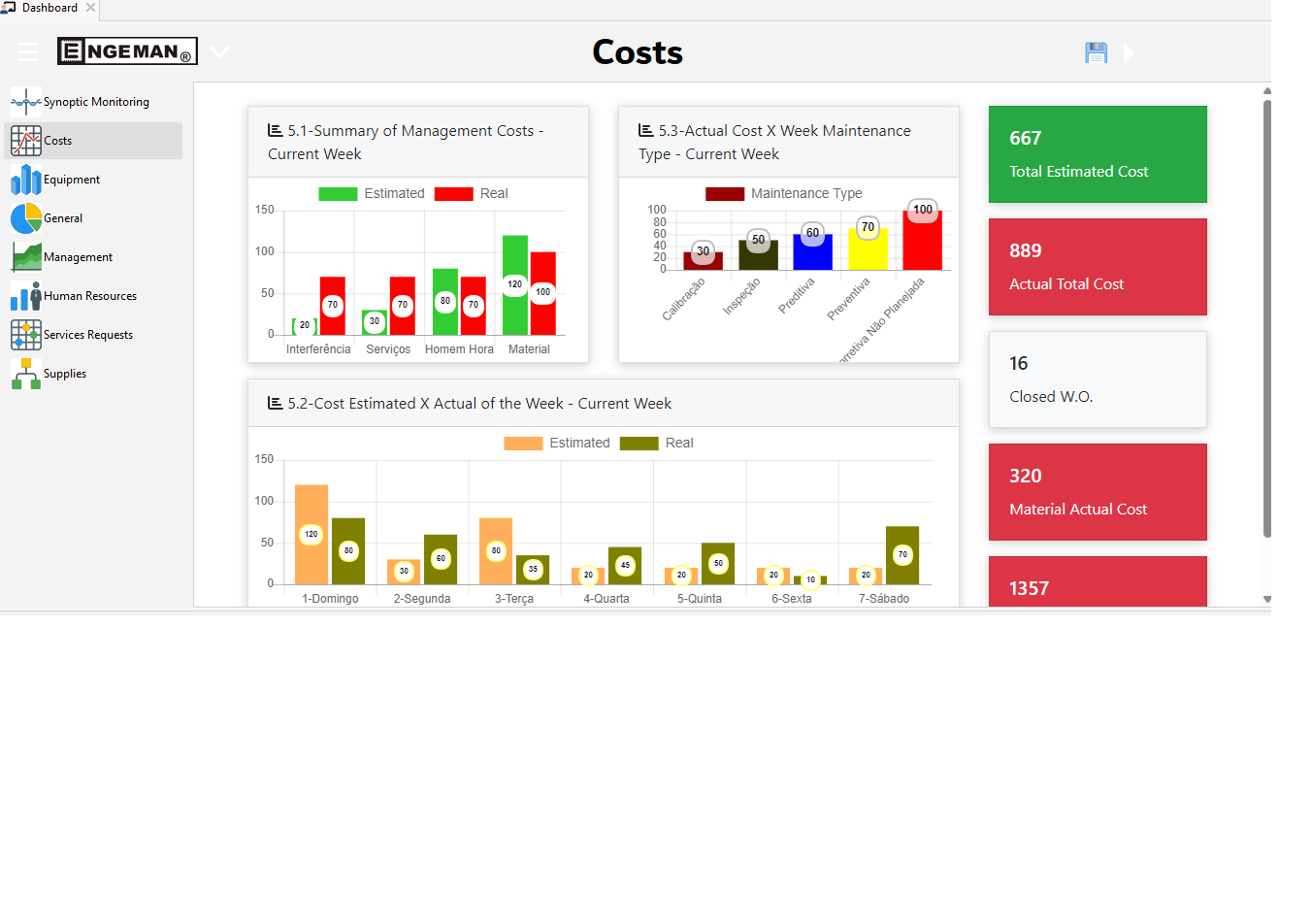Select Costs from the sidebar menu
The height and width of the screenshot is (924, 1311).
coord(57,140)
